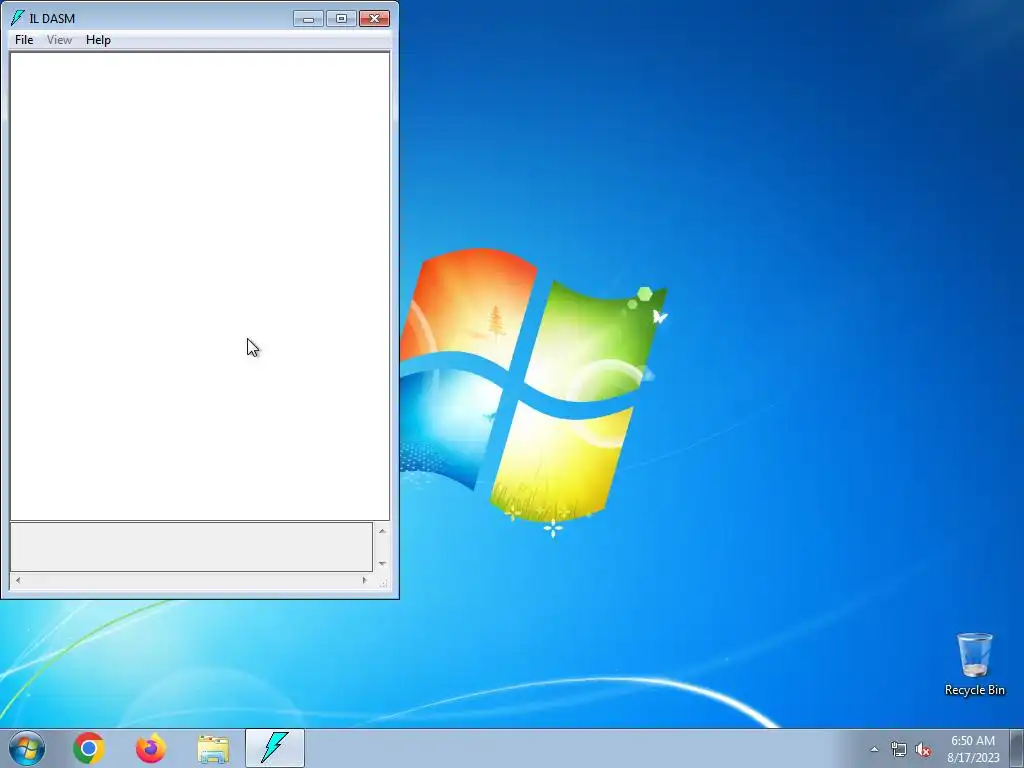Launch Firefox from the taskbar
This screenshot has height=768, width=1024.
click(151, 748)
